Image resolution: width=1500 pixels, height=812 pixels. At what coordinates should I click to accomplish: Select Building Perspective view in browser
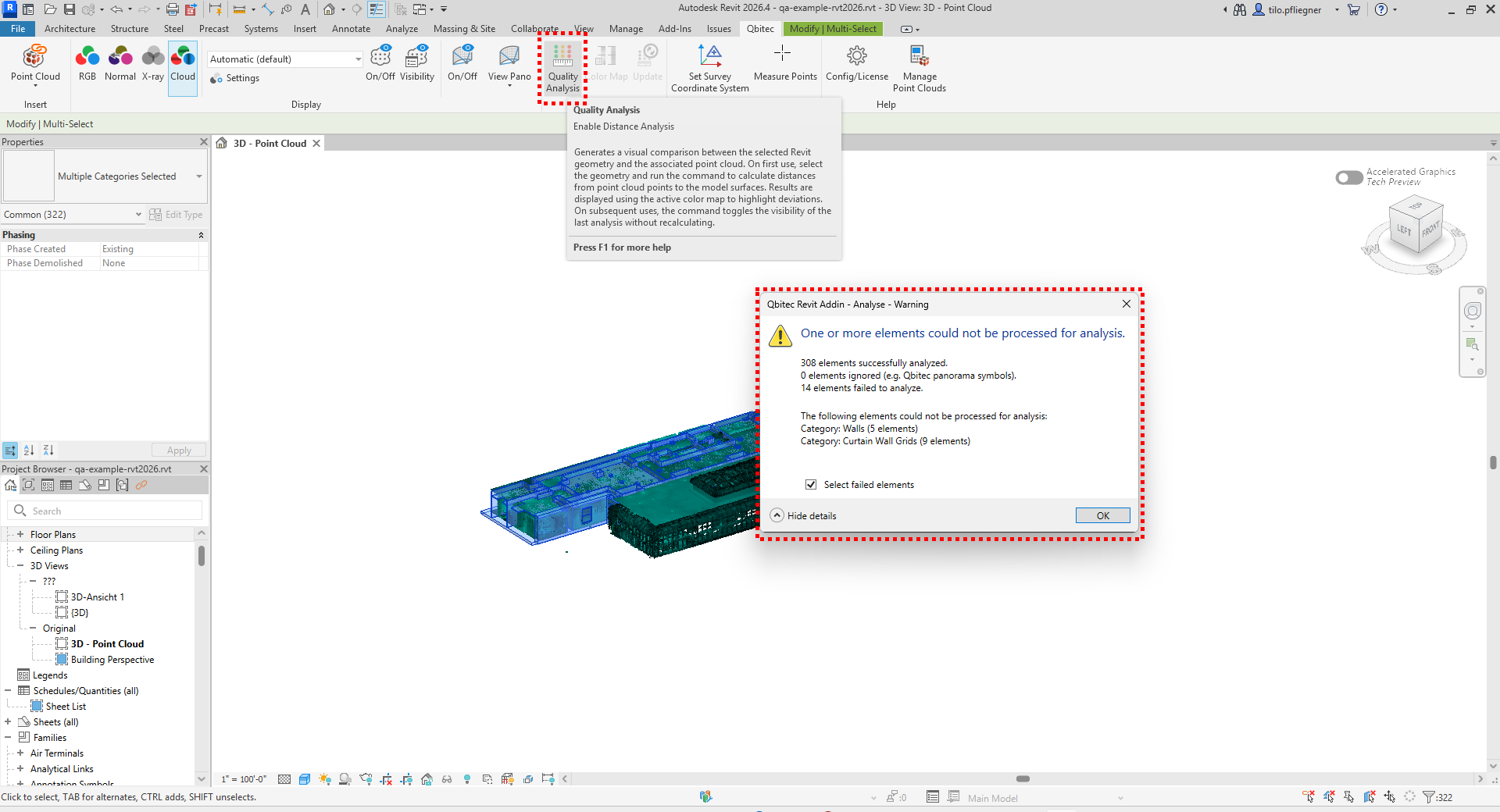point(112,660)
